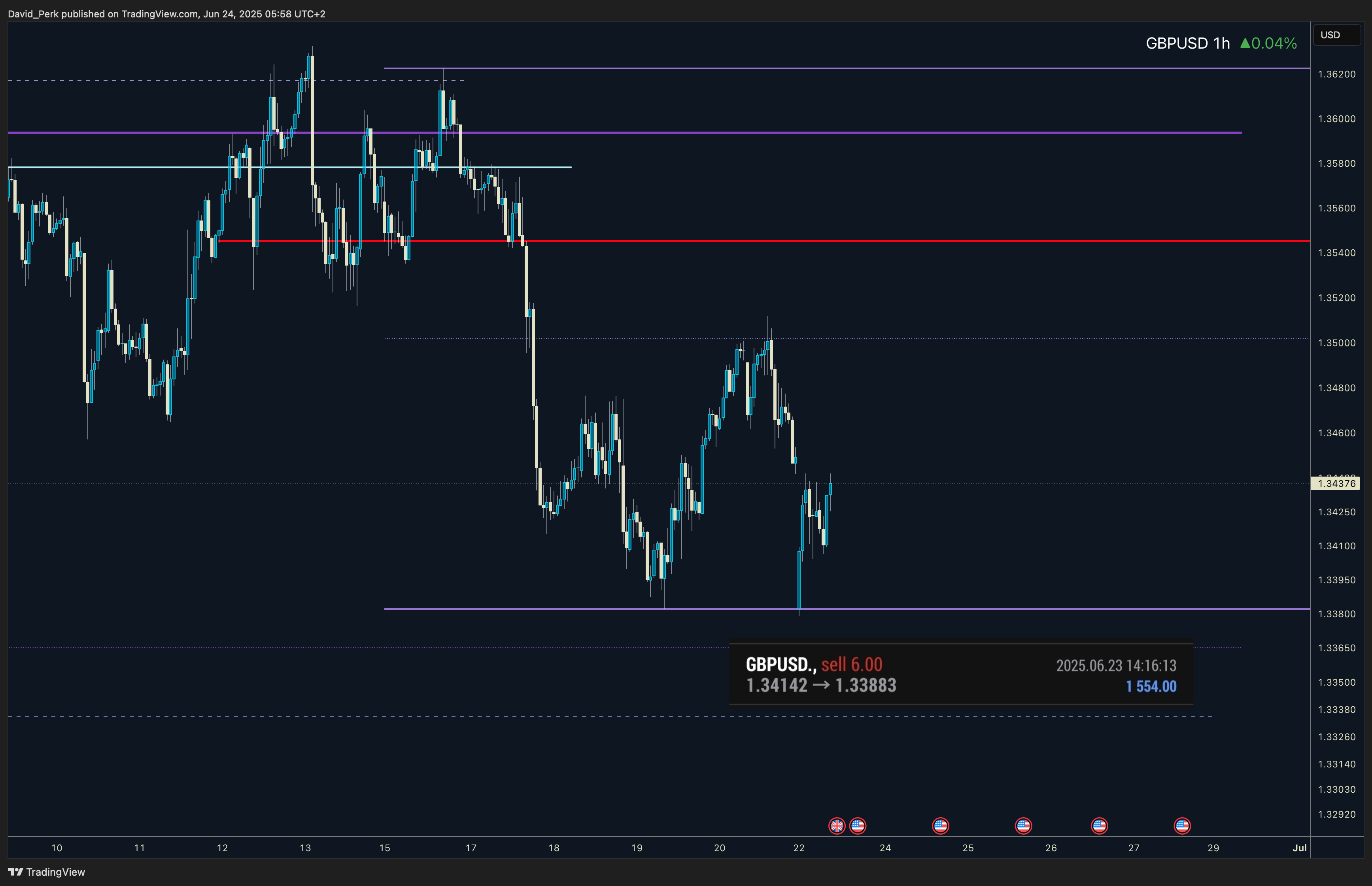Click the 1.33030 price axis label

(1336, 789)
